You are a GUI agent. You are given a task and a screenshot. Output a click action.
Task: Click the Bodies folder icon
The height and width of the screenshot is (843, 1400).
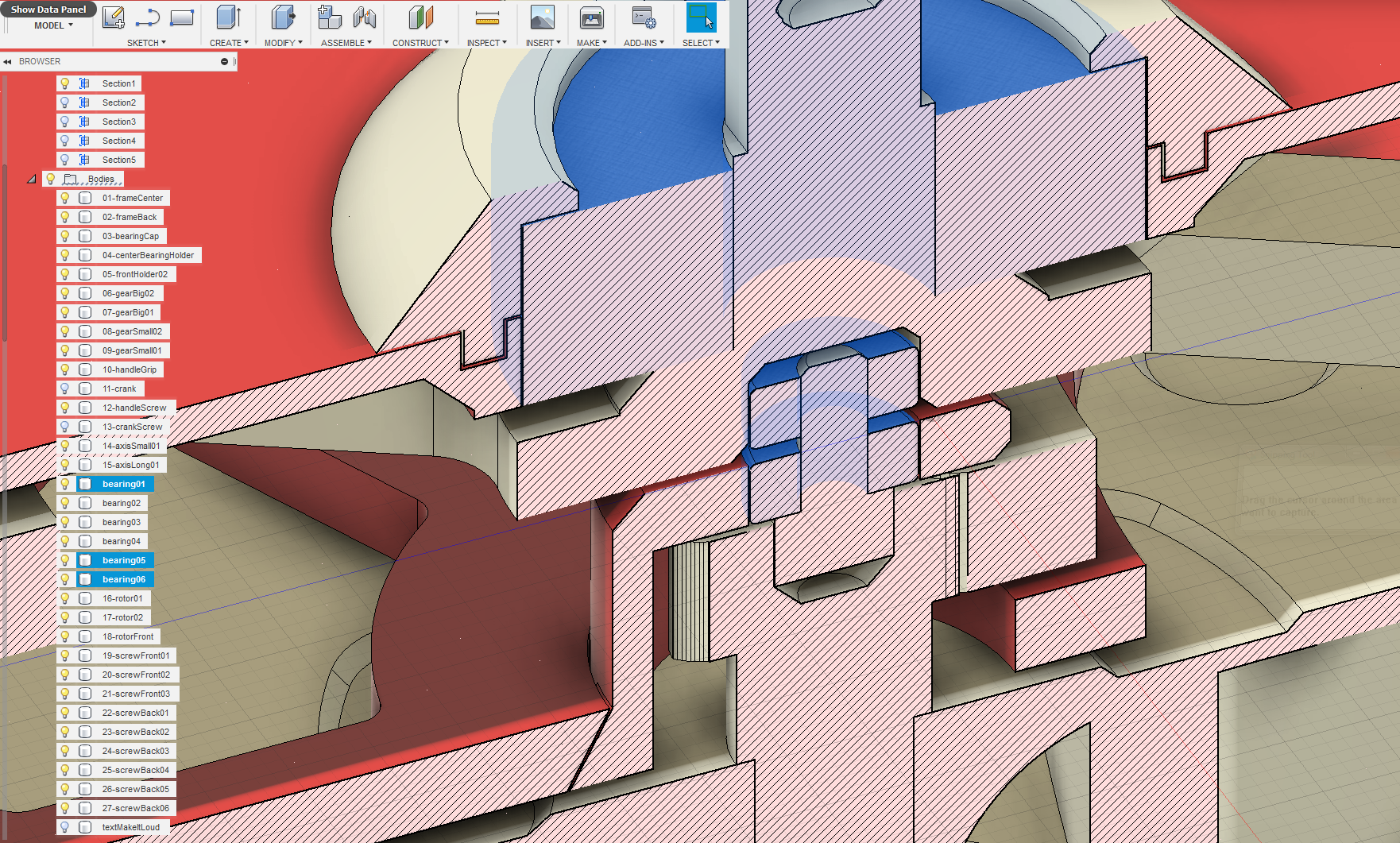point(71,179)
